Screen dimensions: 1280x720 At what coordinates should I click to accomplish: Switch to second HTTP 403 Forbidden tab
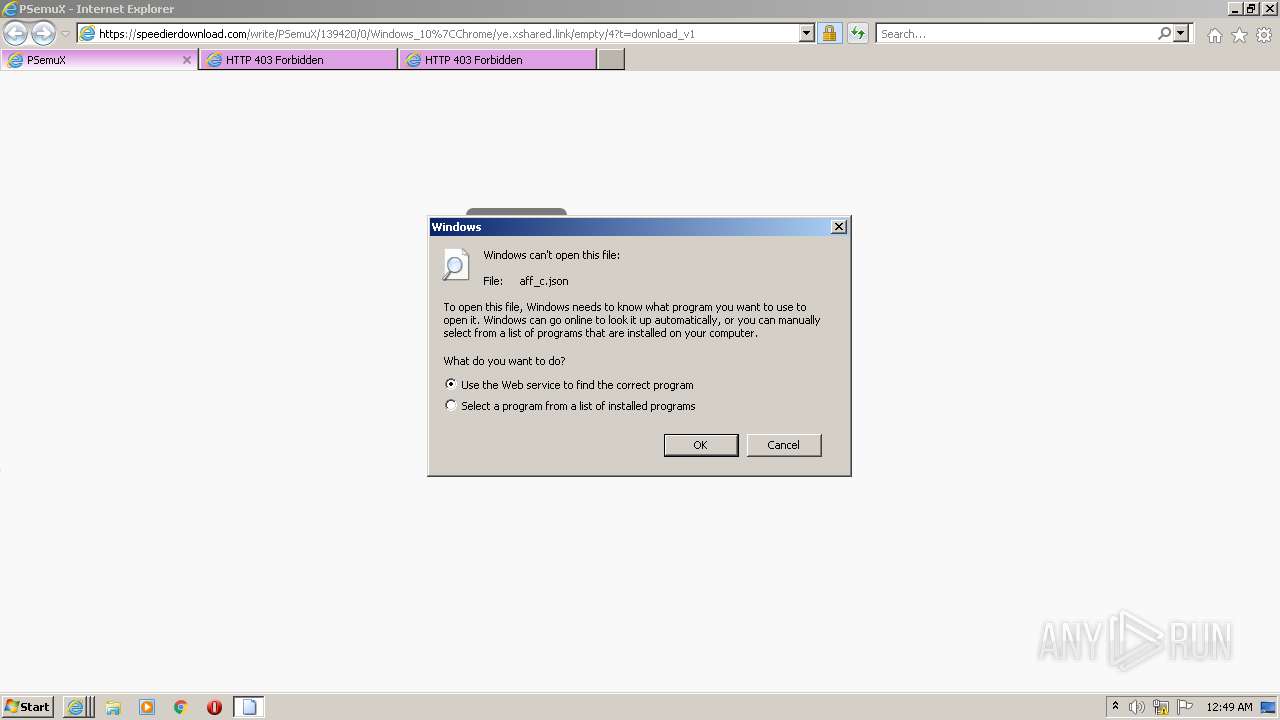pos(497,60)
